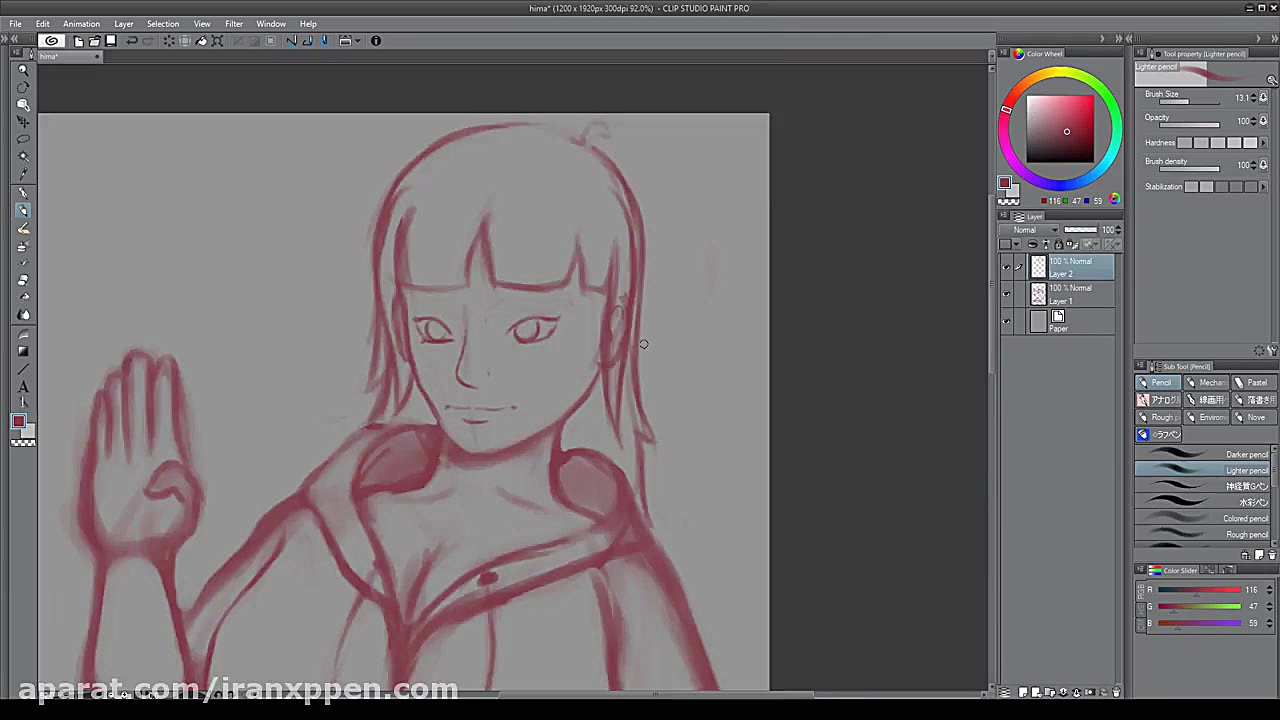Adjust the R red color slider
Image resolution: width=1280 pixels, height=720 pixels.
(x=1199, y=590)
